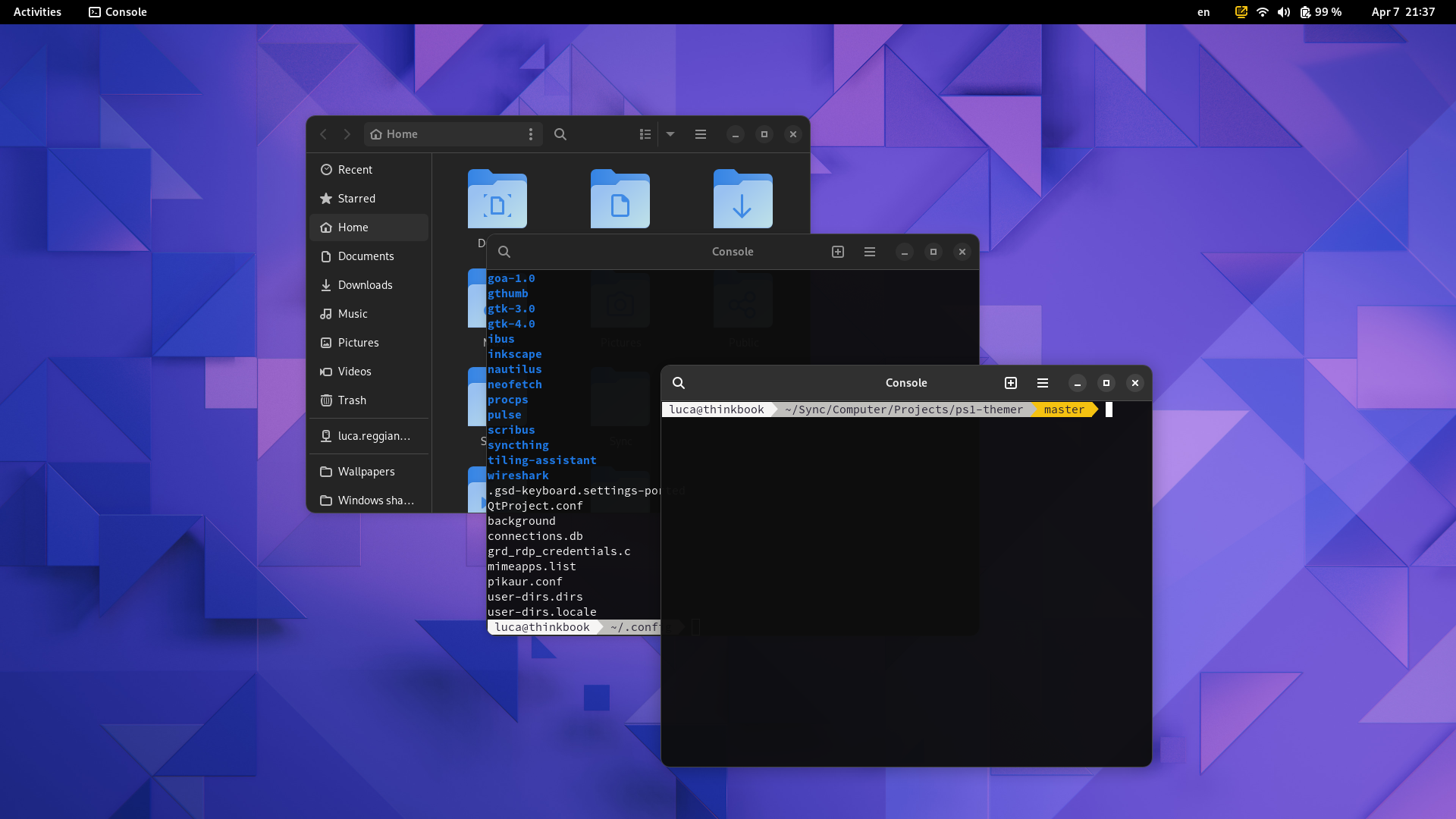
Task: Open Files main hamburger menu
Action: (x=701, y=134)
